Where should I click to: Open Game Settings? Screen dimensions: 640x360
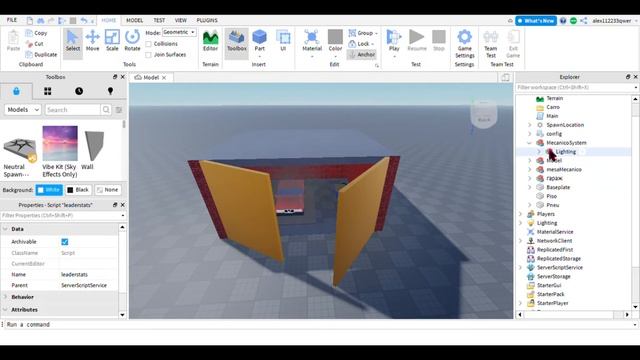click(x=464, y=44)
